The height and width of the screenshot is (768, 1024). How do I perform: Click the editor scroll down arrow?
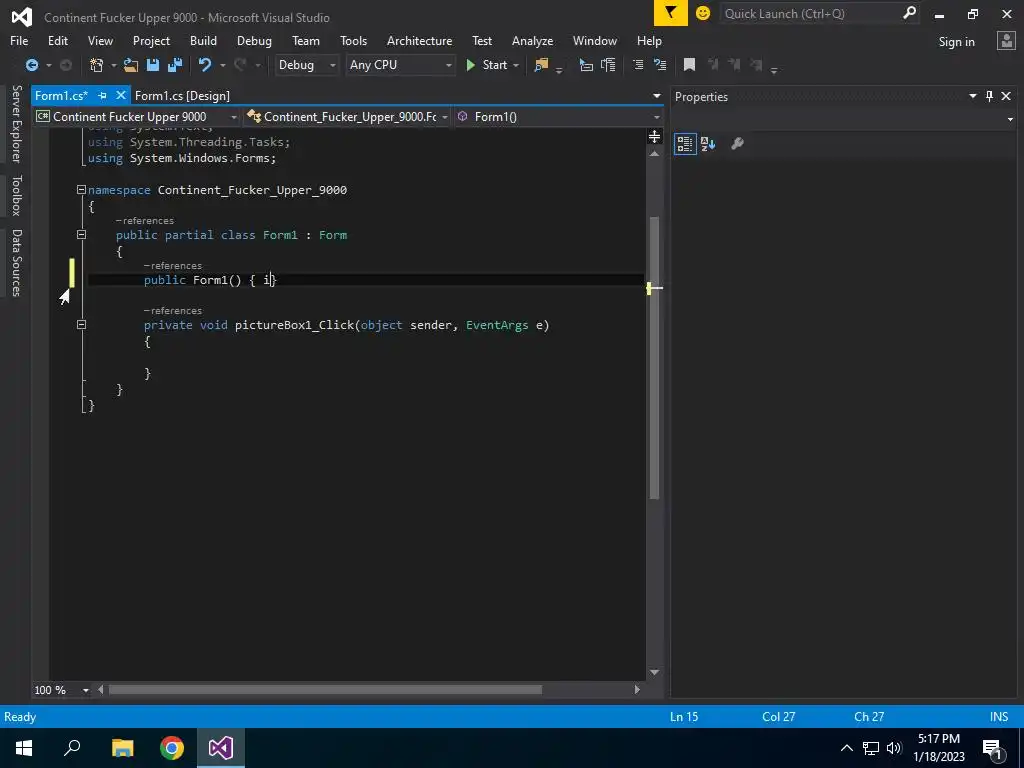click(x=654, y=672)
